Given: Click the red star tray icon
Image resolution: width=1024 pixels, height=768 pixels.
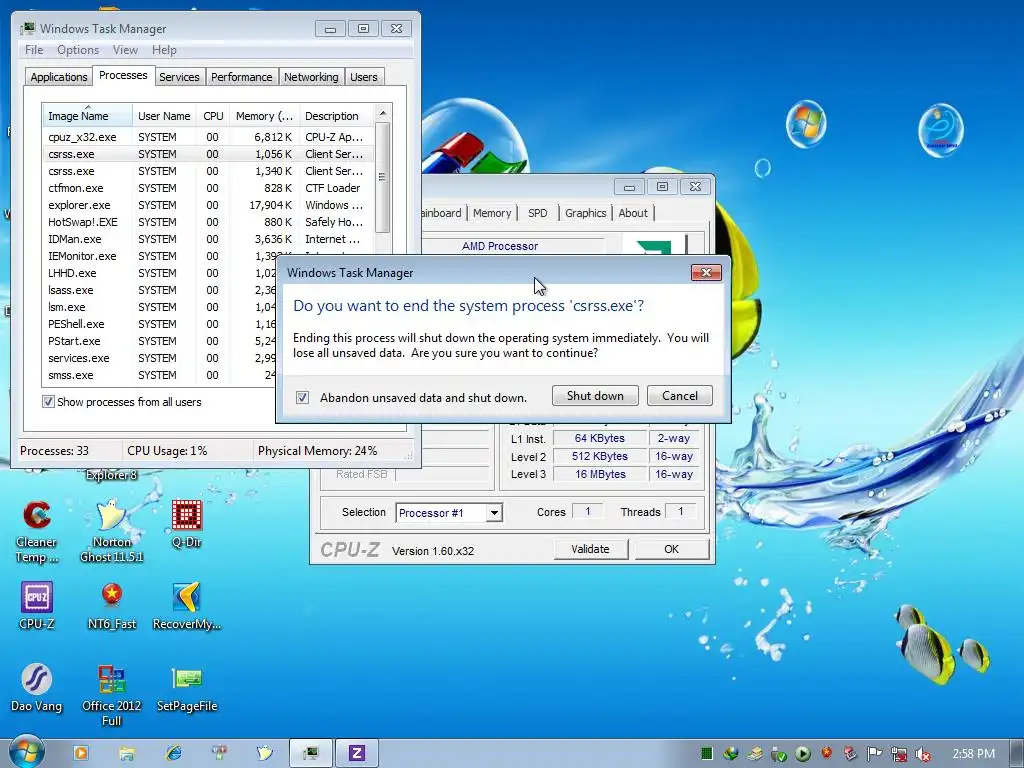Looking at the screenshot, I should 827,752.
